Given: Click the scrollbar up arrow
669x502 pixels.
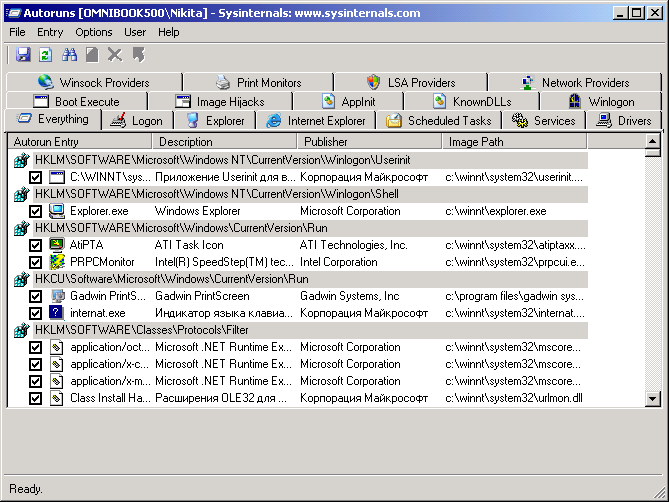Looking at the screenshot, I should [x=653, y=141].
